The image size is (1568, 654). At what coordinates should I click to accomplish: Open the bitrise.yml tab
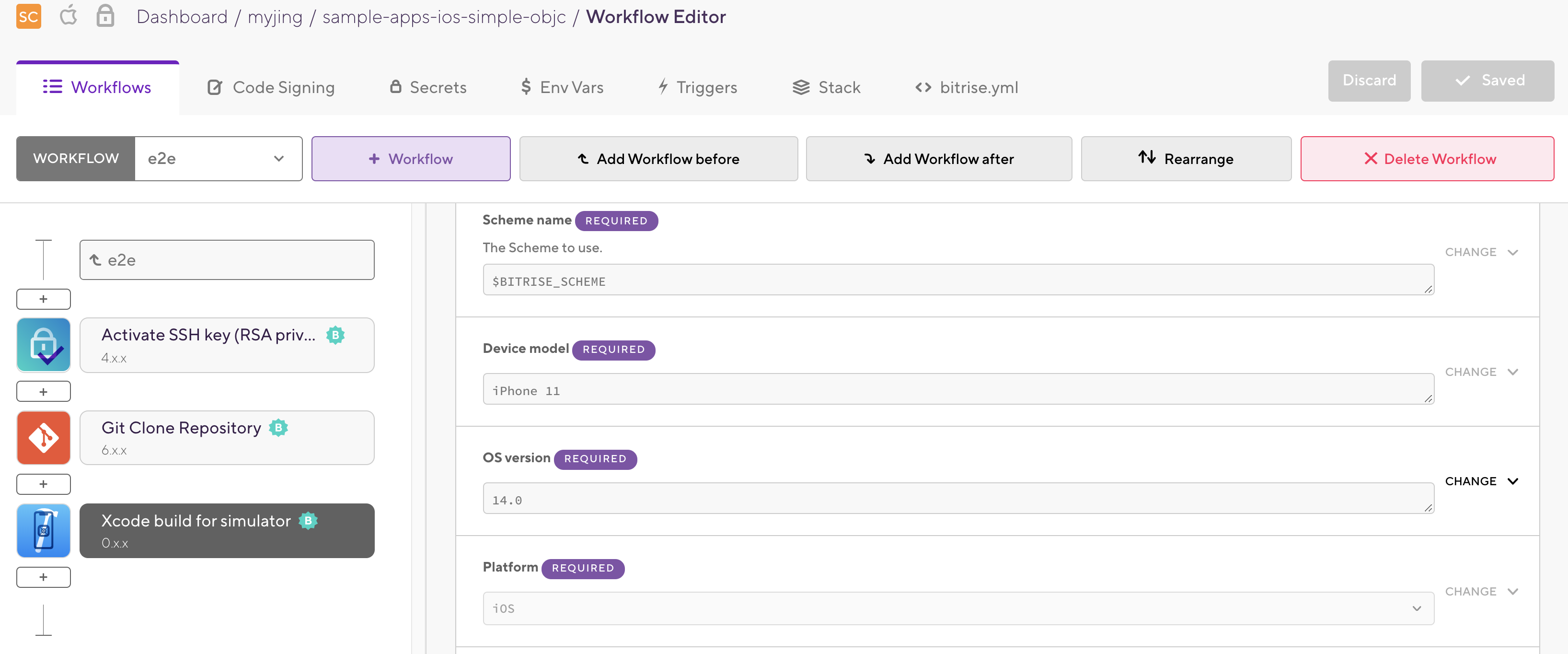[x=966, y=87]
